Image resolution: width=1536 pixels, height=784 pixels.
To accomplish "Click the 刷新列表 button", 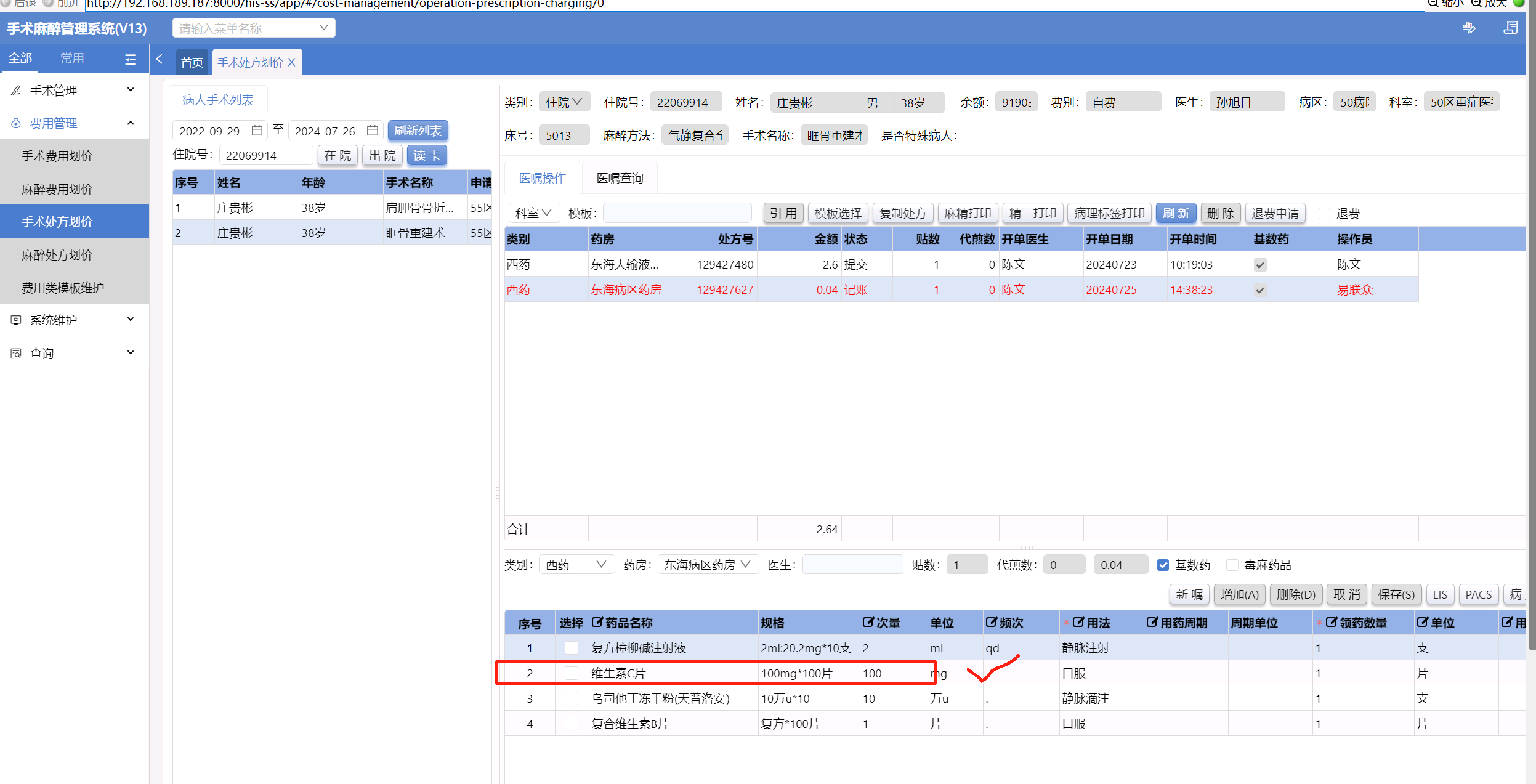I will point(418,131).
